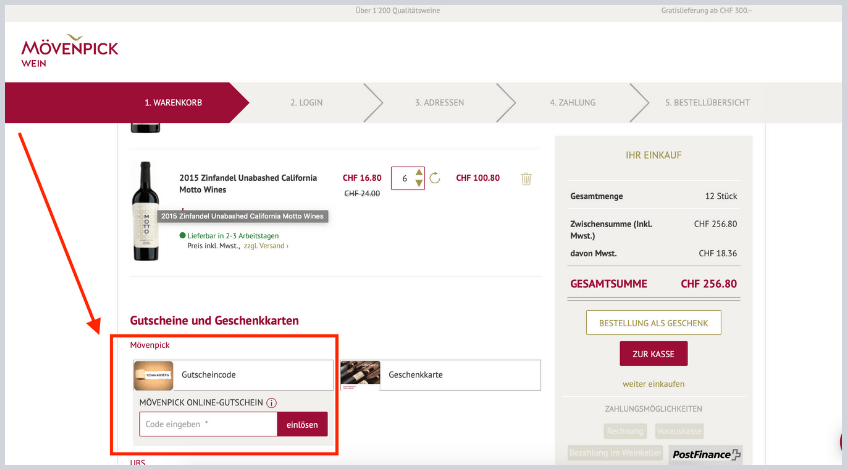Go to step 1. Warenkorb
The image size is (847, 470).
(x=173, y=103)
